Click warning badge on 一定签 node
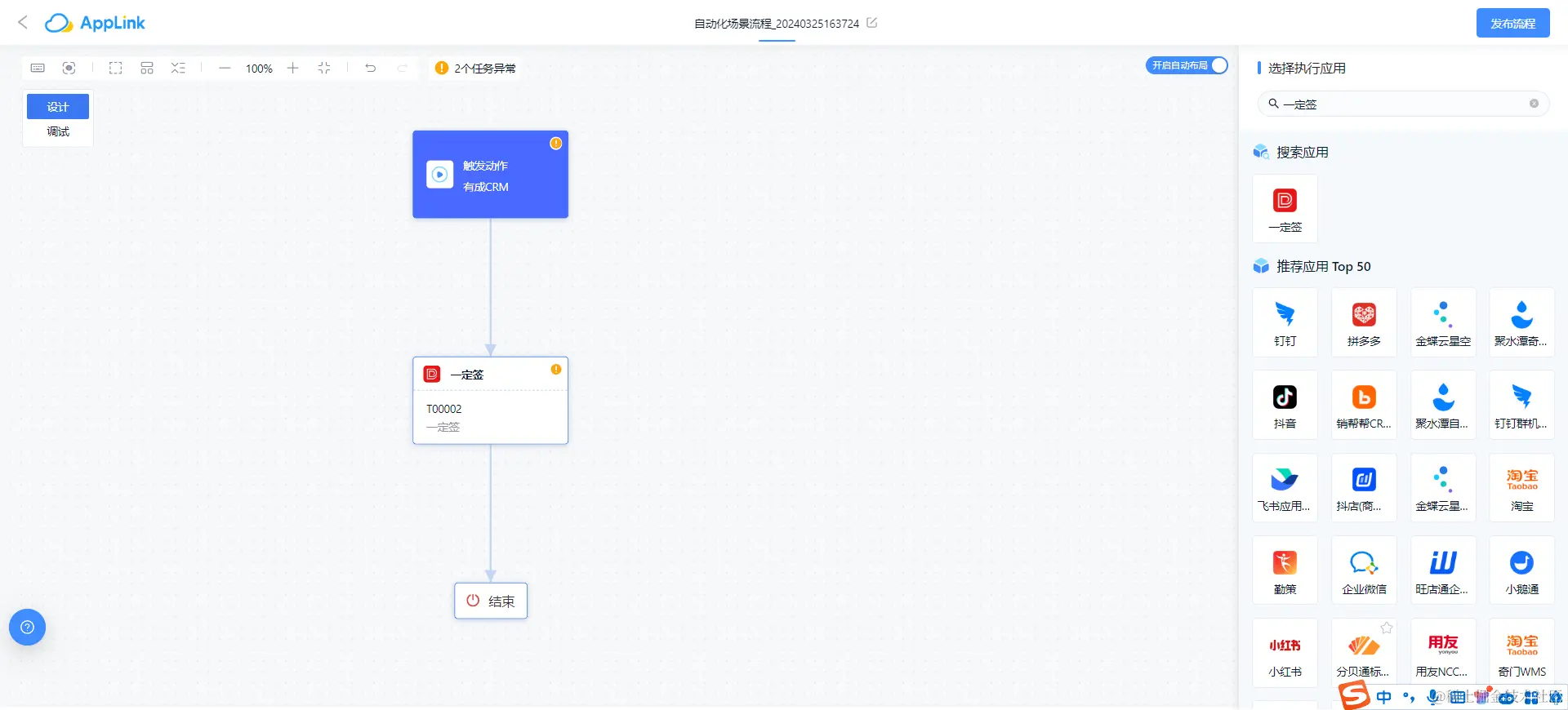Screen dimensions: 1568x710 click(556, 369)
